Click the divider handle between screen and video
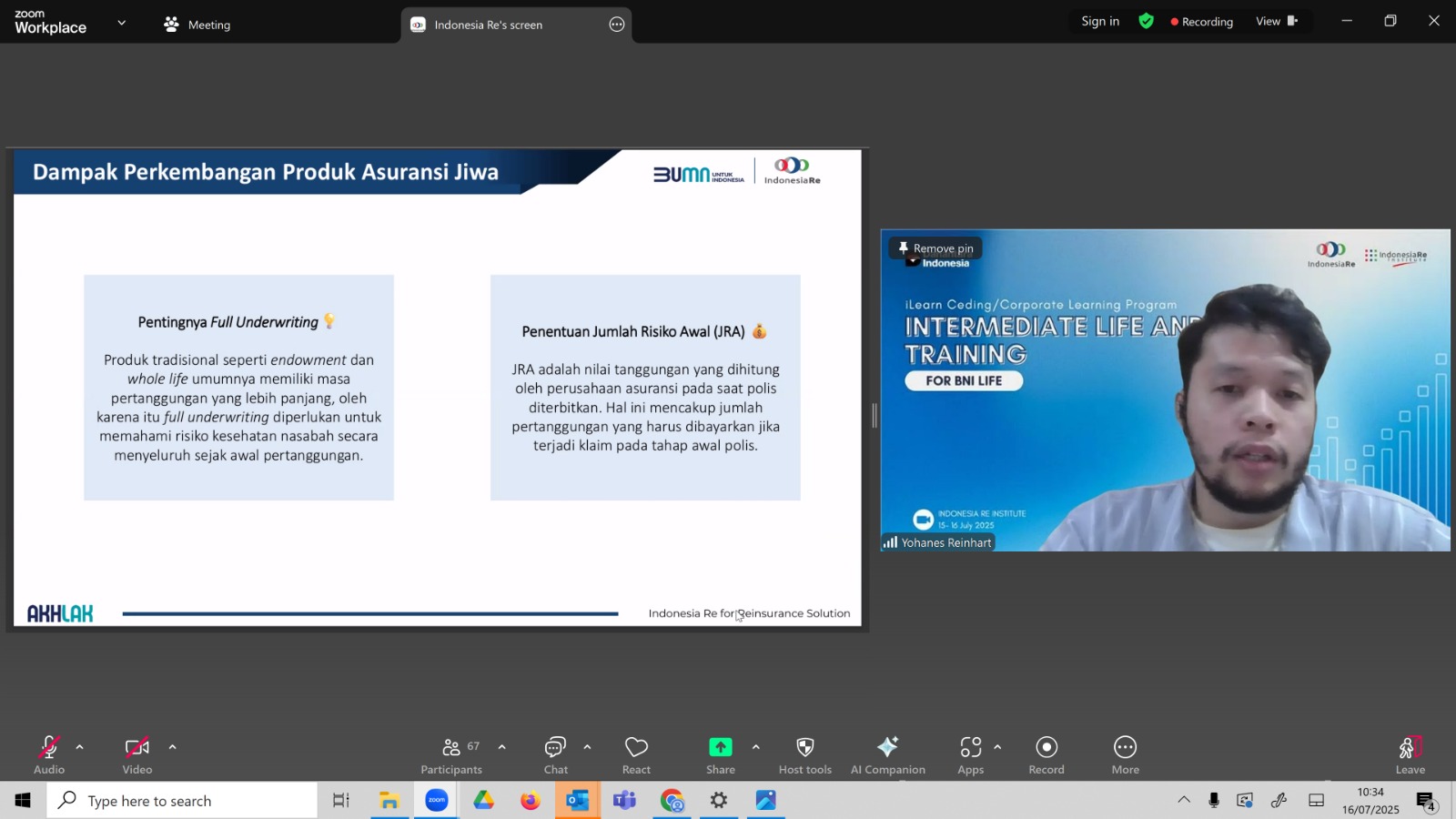This screenshot has width=1456, height=819. pyautogui.click(x=875, y=416)
